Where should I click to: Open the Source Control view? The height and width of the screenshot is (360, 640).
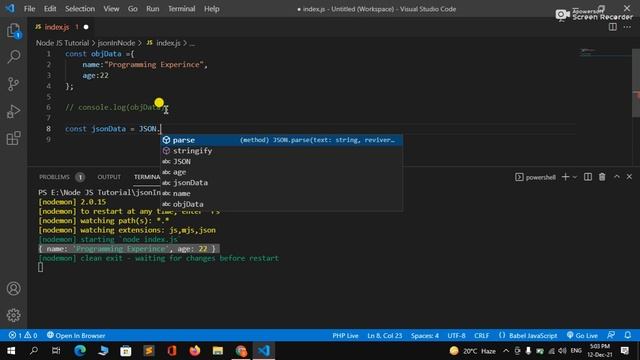(13, 84)
